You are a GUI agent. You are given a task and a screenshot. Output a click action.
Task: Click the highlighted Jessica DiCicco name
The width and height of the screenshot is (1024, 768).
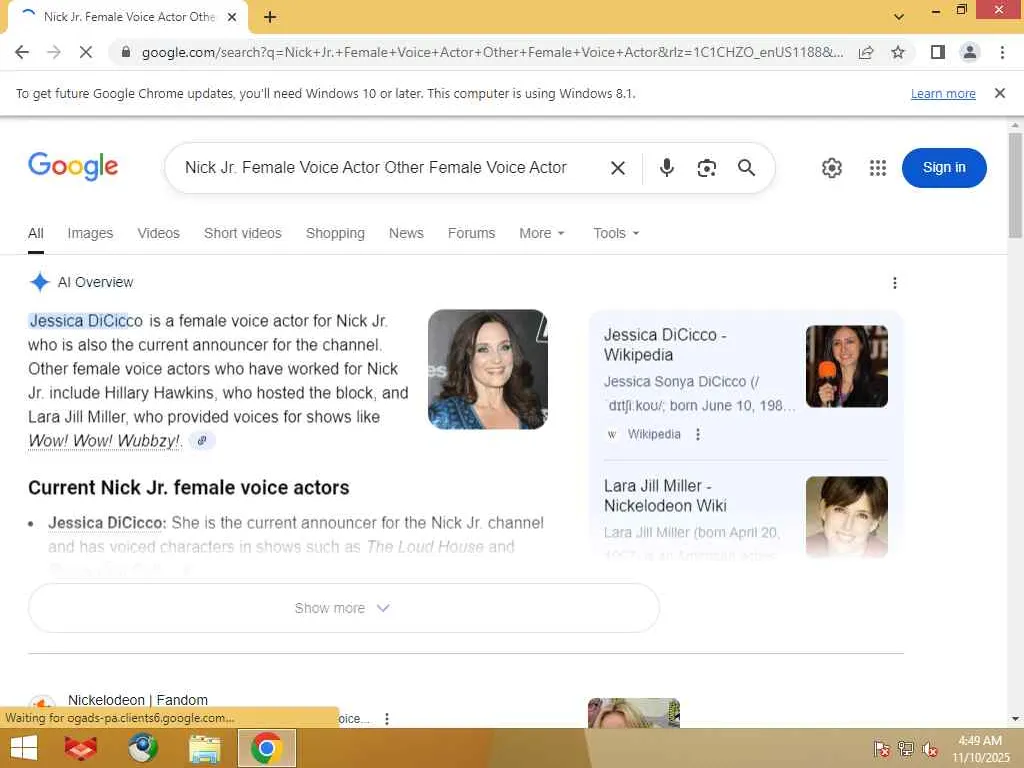tap(86, 321)
